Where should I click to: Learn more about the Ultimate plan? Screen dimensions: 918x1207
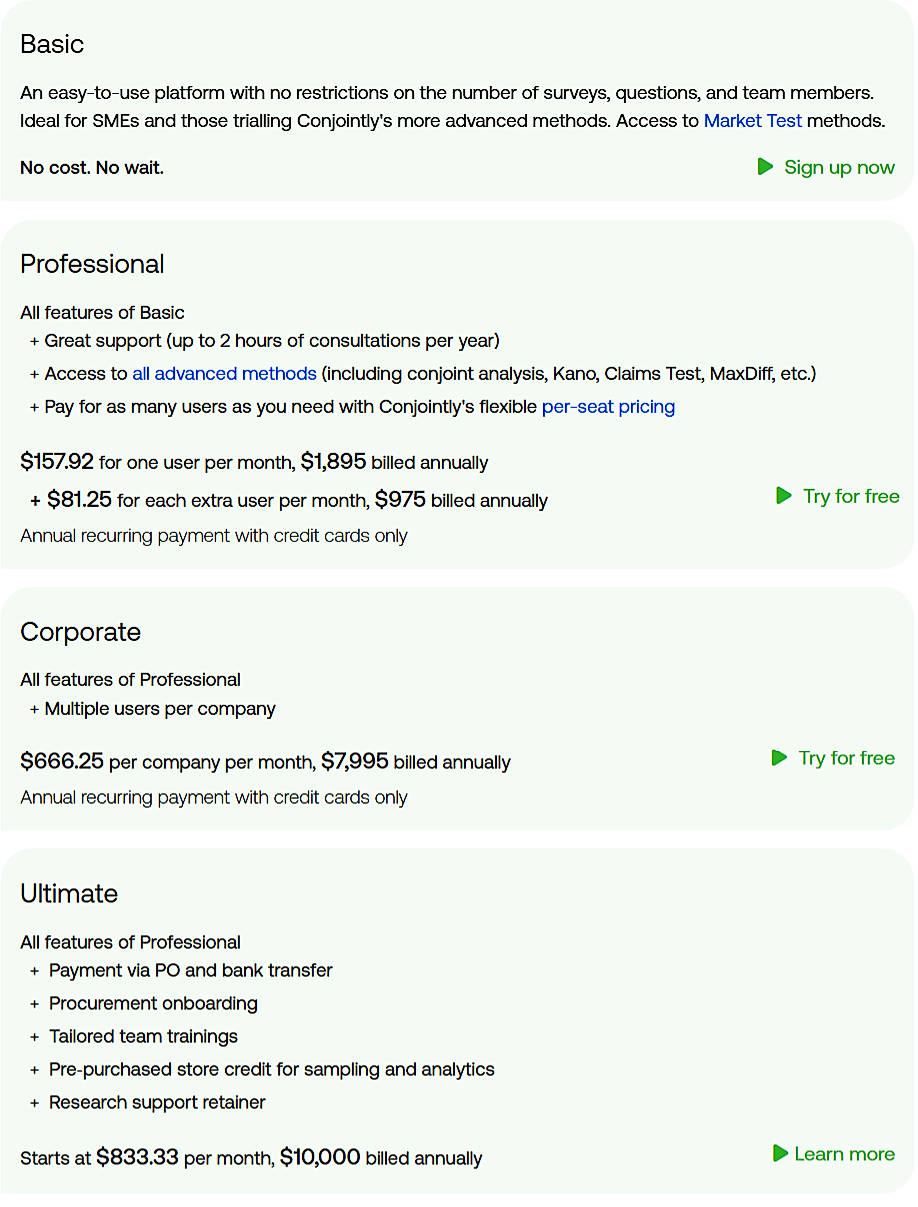[x=844, y=1154]
